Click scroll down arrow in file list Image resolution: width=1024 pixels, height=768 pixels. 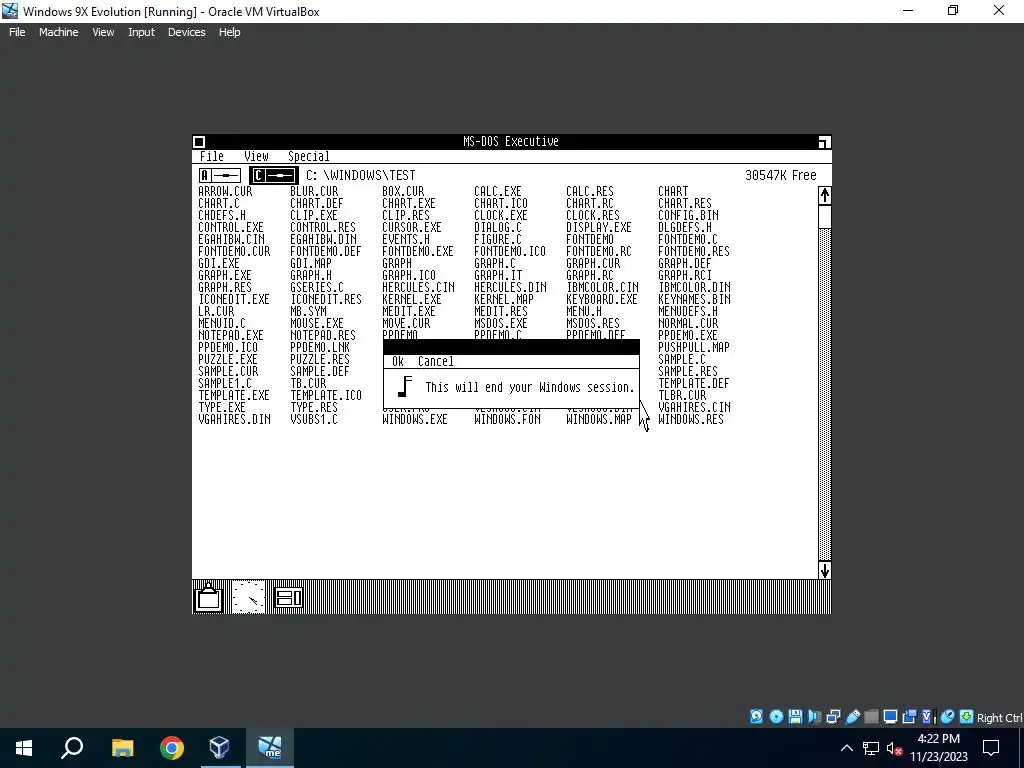pos(824,570)
